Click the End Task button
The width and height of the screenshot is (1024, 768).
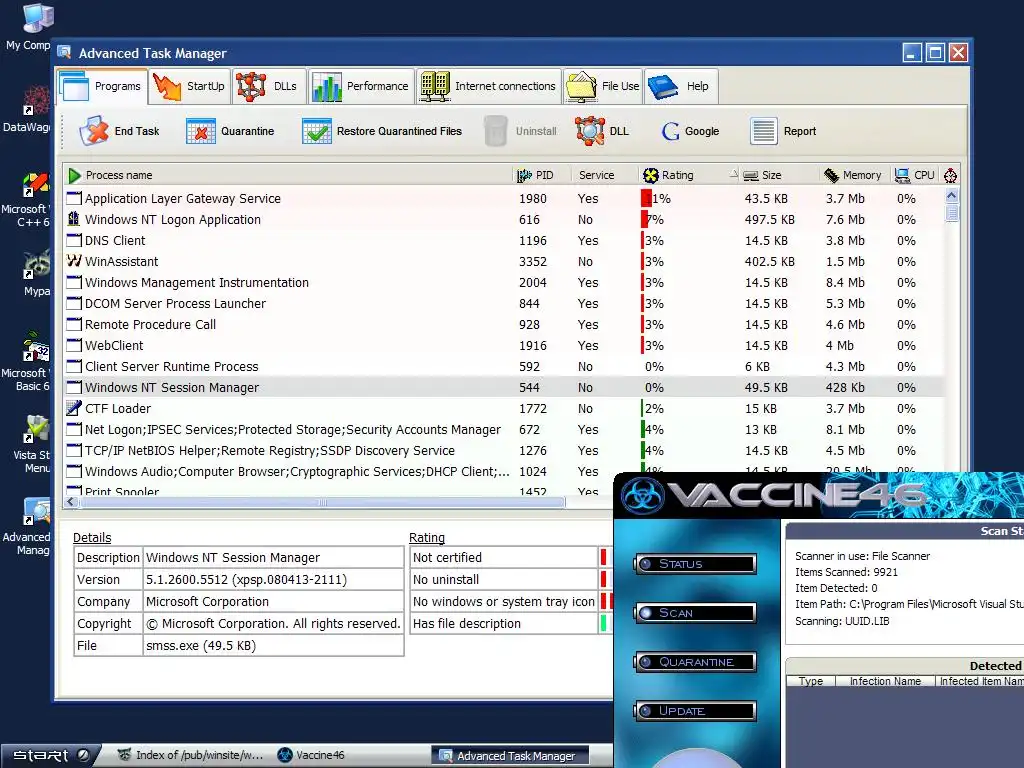(x=120, y=131)
